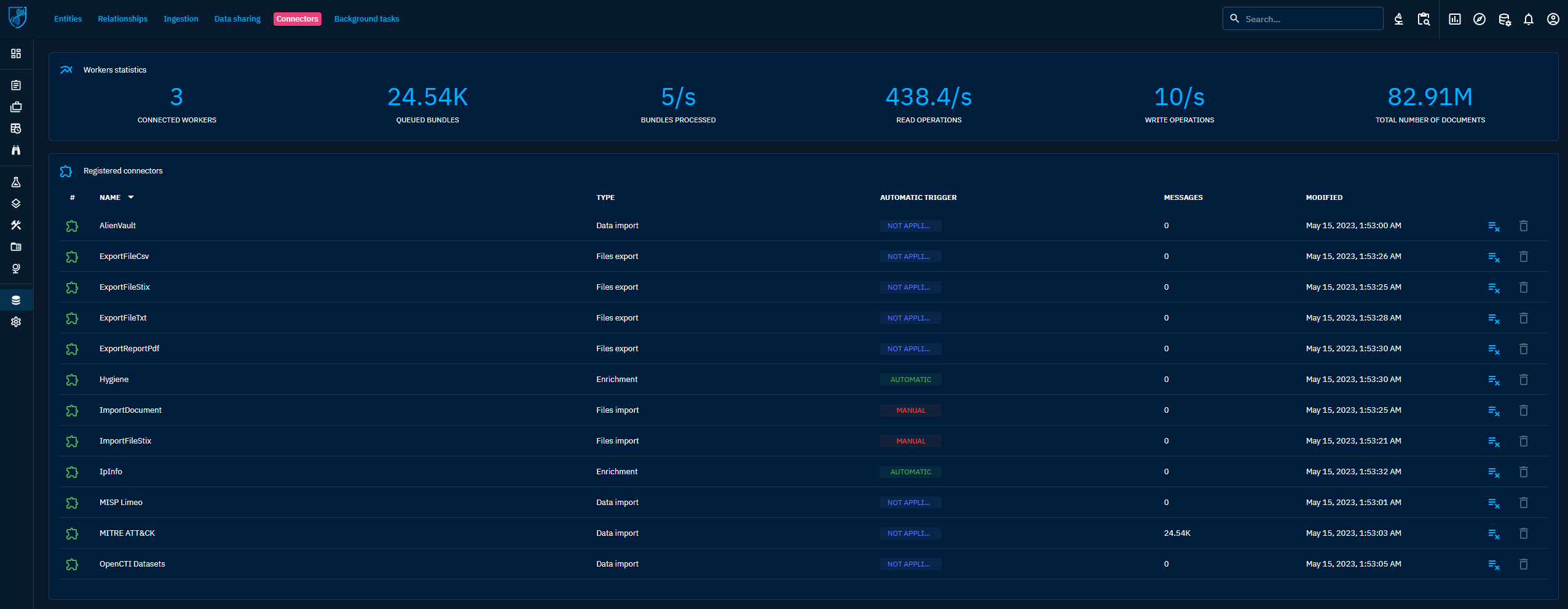Open the user profile account icon
The height and width of the screenshot is (609, 1568).
click(x=1553, y=19)
